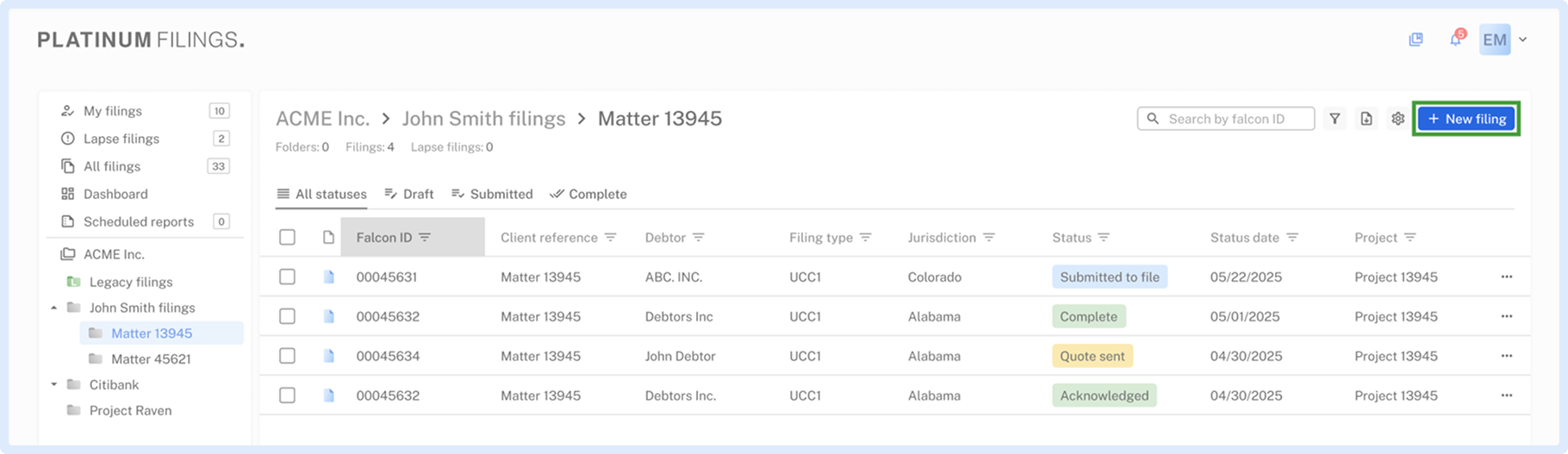The image size is (1568, 454).
Task: Click the document icon in table header
Action: click(328, 237)
